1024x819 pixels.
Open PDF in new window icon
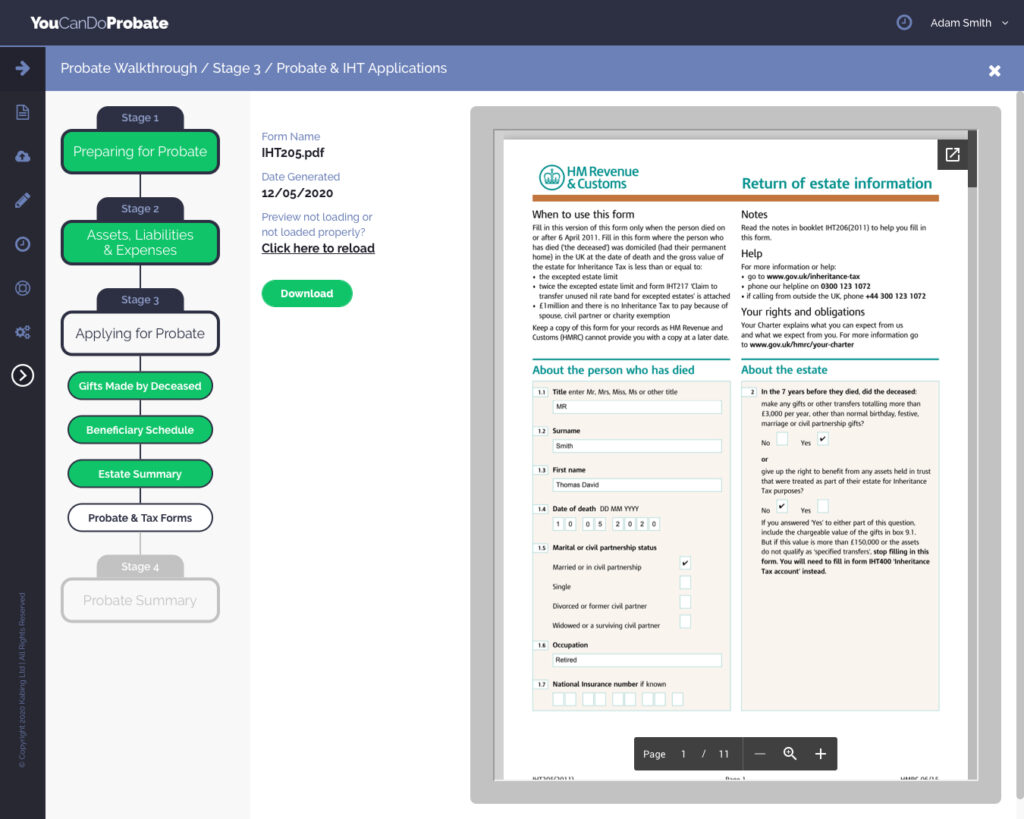point(952,155)
